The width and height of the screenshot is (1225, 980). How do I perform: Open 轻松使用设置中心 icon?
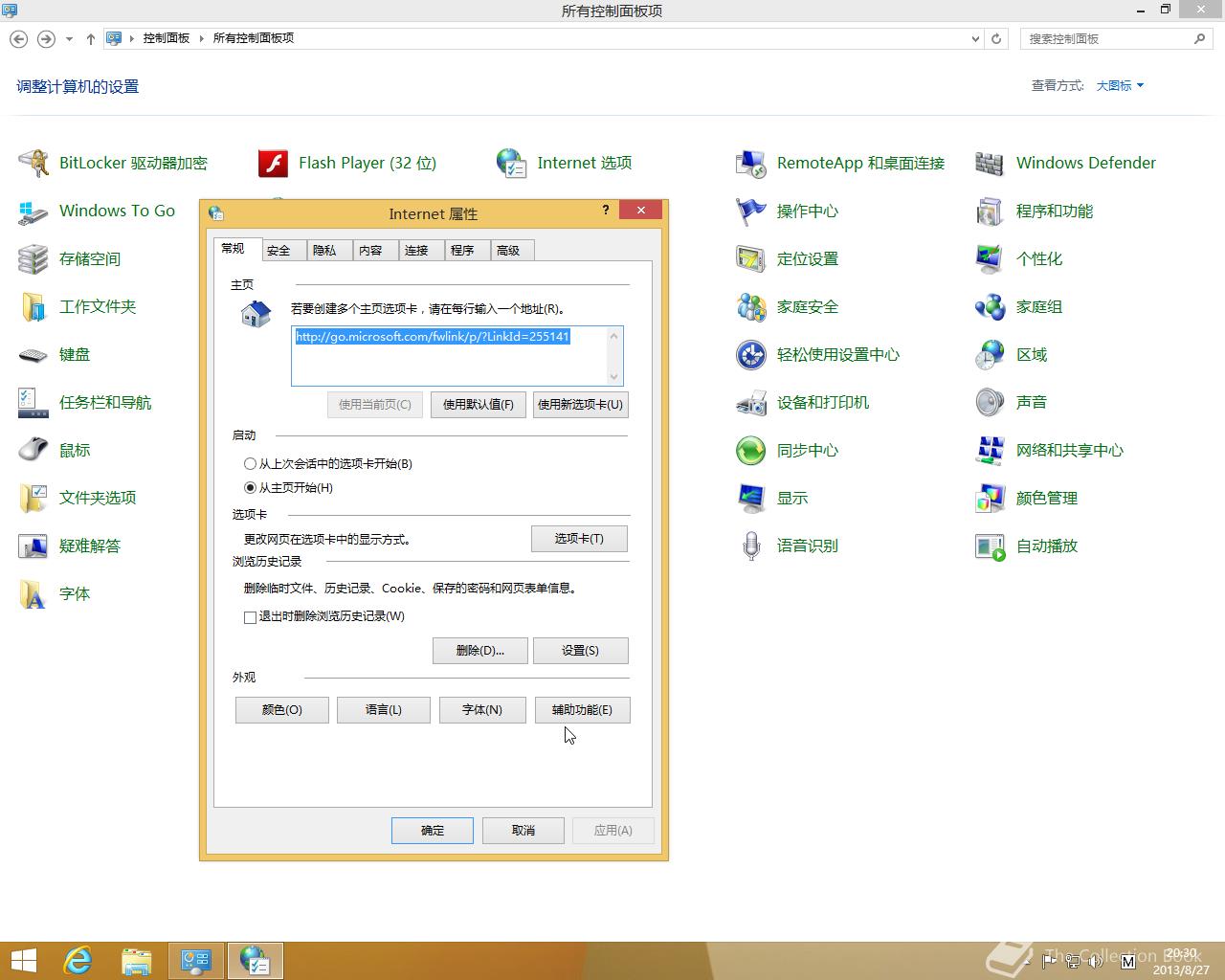click(x=751, y=355)
